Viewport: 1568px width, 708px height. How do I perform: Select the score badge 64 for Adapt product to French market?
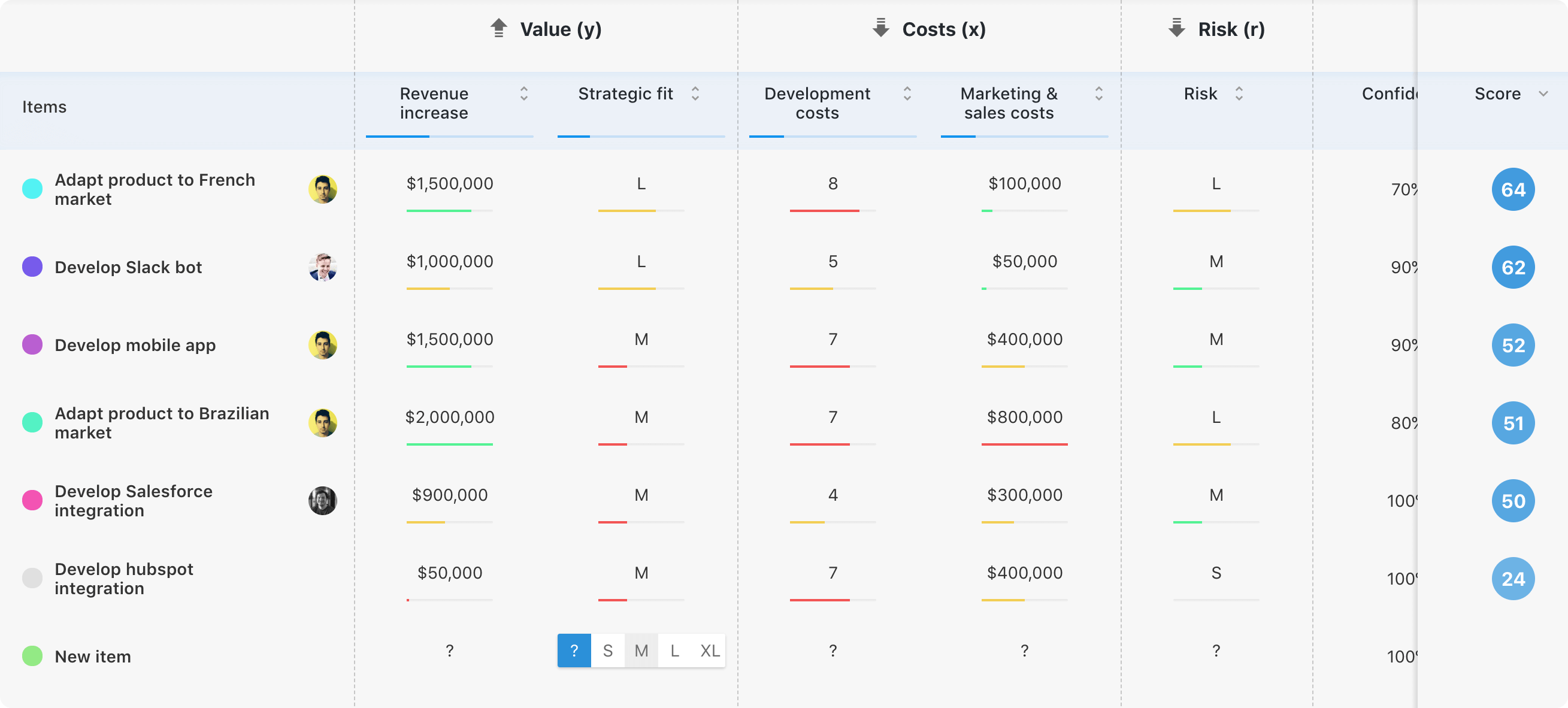click(x=1514, y=189)
